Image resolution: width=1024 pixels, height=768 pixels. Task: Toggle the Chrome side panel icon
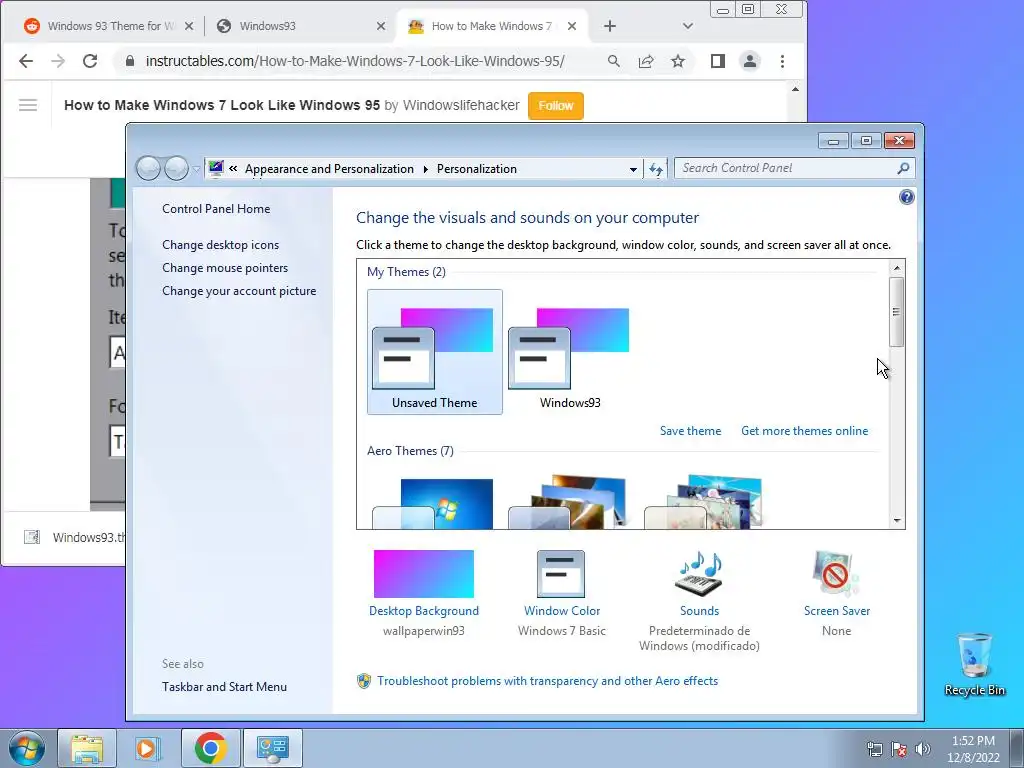click(718, 61)
